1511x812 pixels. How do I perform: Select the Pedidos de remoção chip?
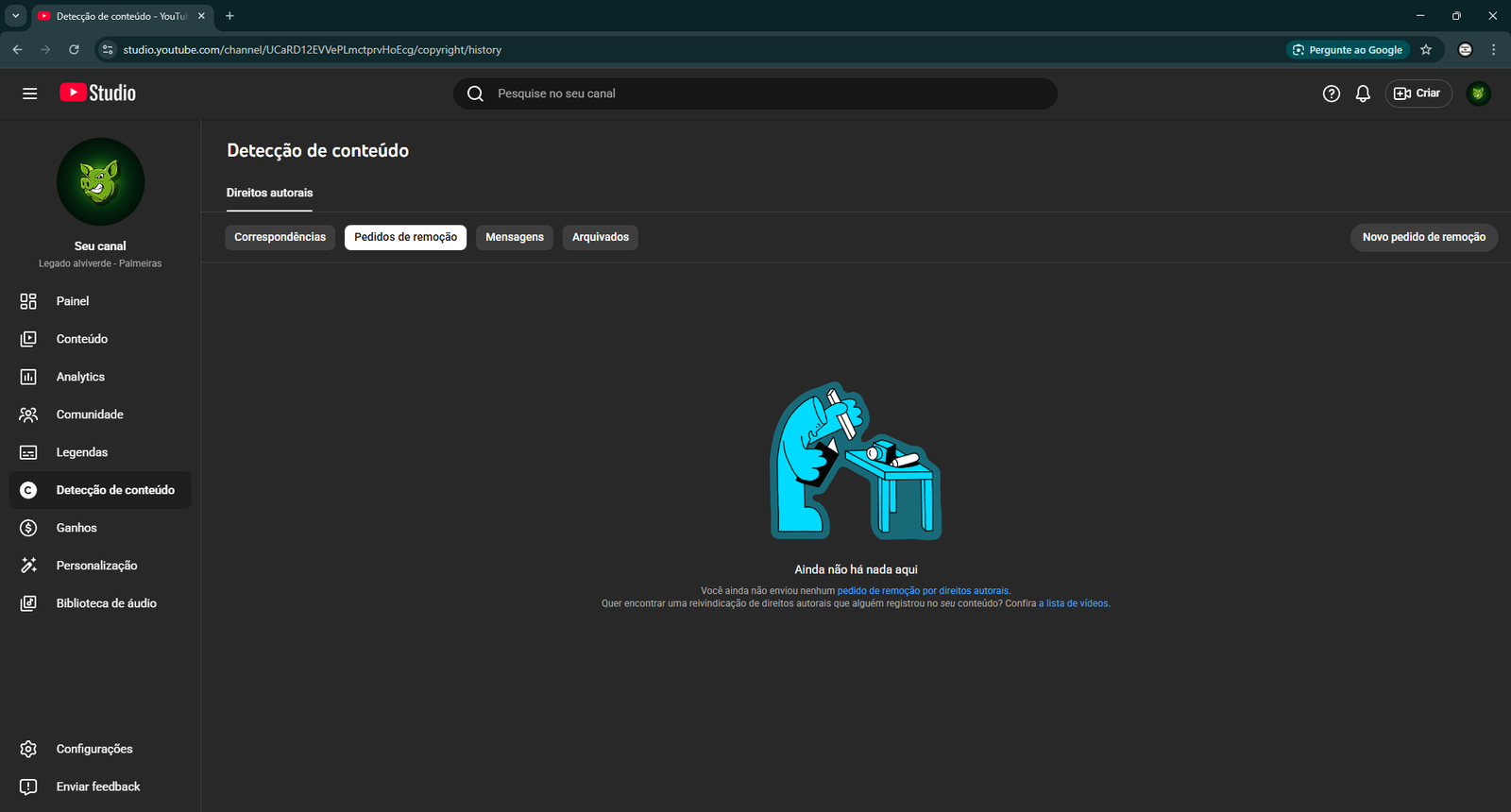pos(405,237)
